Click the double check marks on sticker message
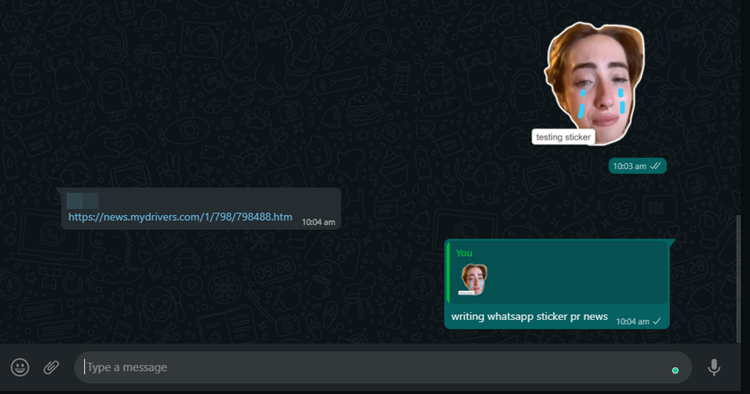The image size is (750, 394). click(x=655, y=166)
